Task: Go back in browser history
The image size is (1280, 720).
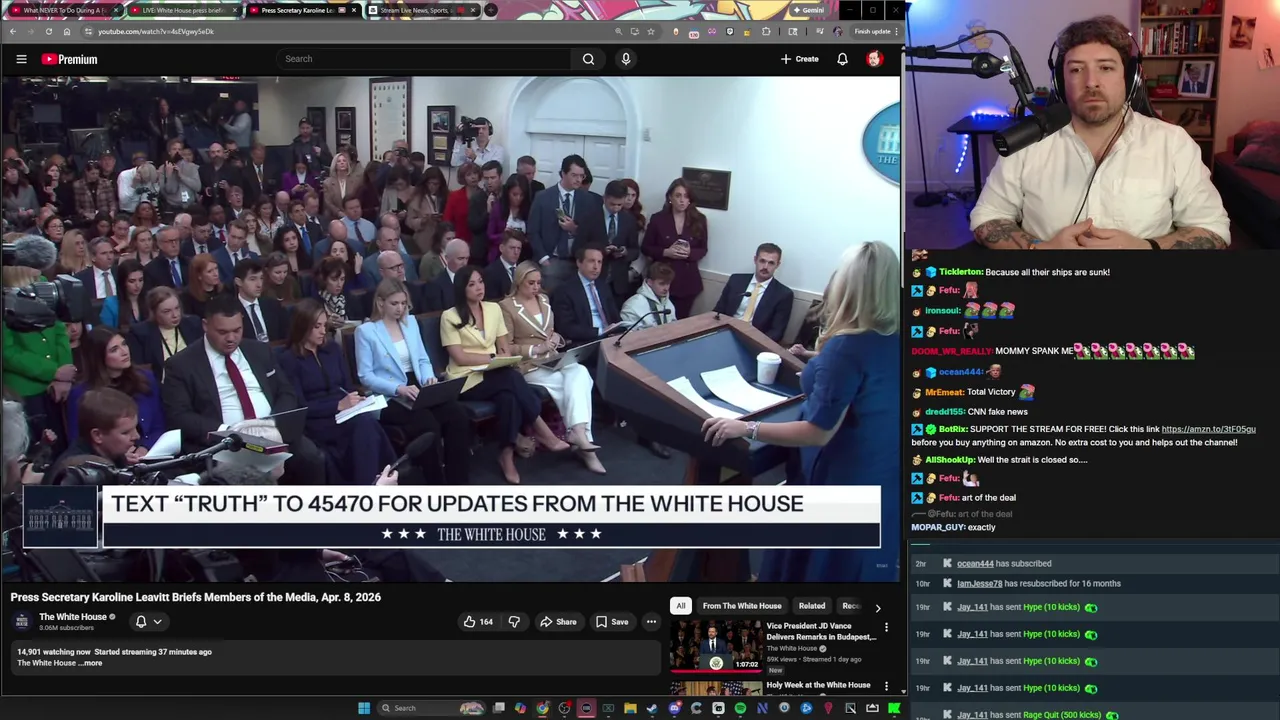Action: (12, 31)
